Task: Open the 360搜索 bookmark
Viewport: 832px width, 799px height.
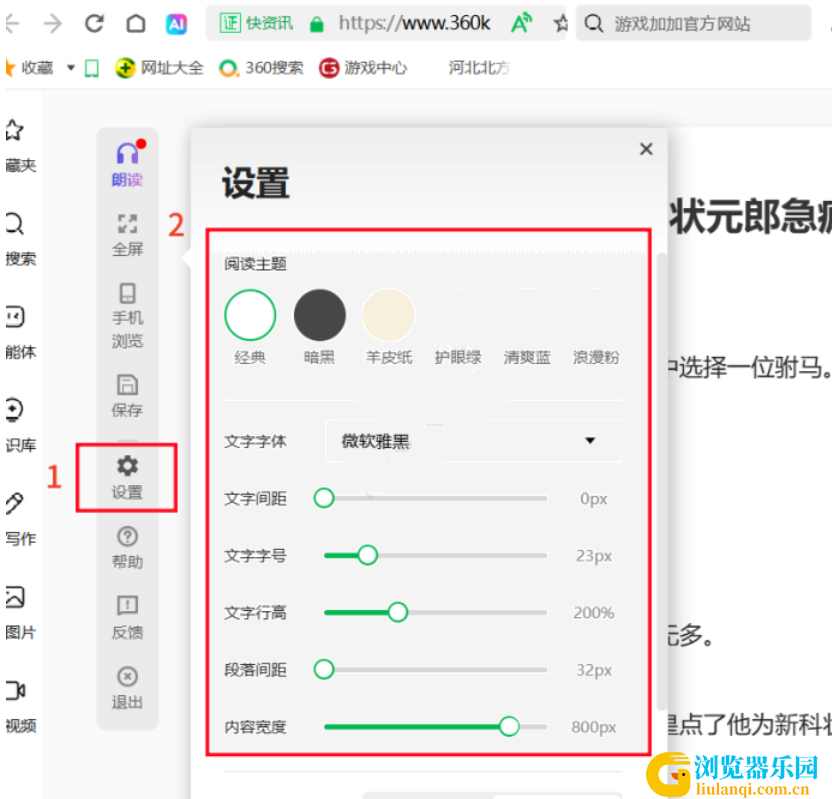Action: [x=261, y=68]
